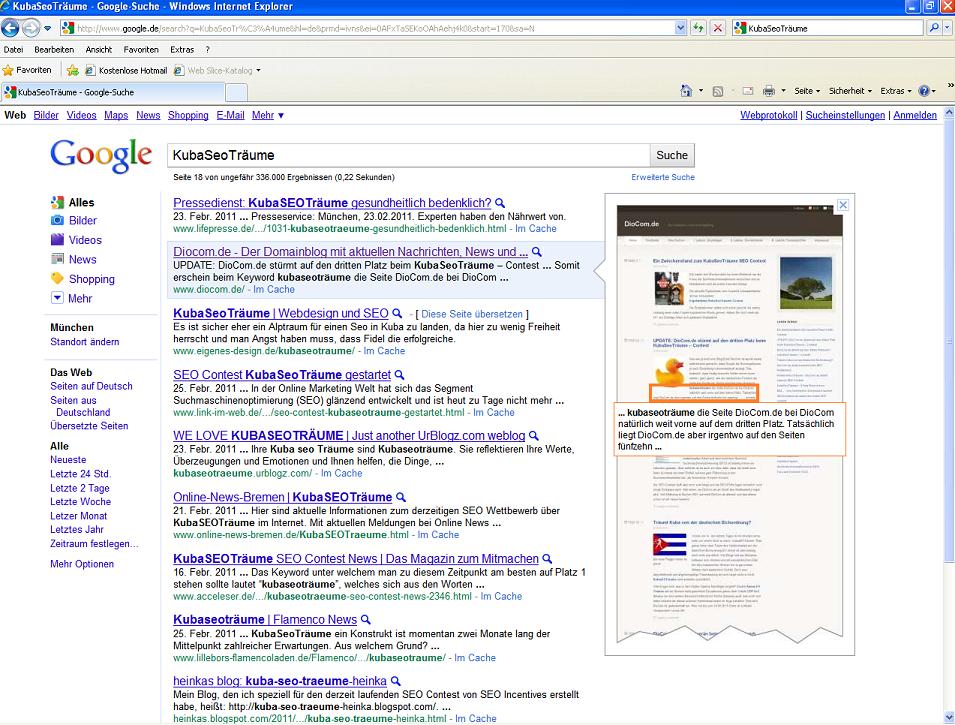
Task: Expand the sidebar Mehr arrow box
Action: pos(57,298)
